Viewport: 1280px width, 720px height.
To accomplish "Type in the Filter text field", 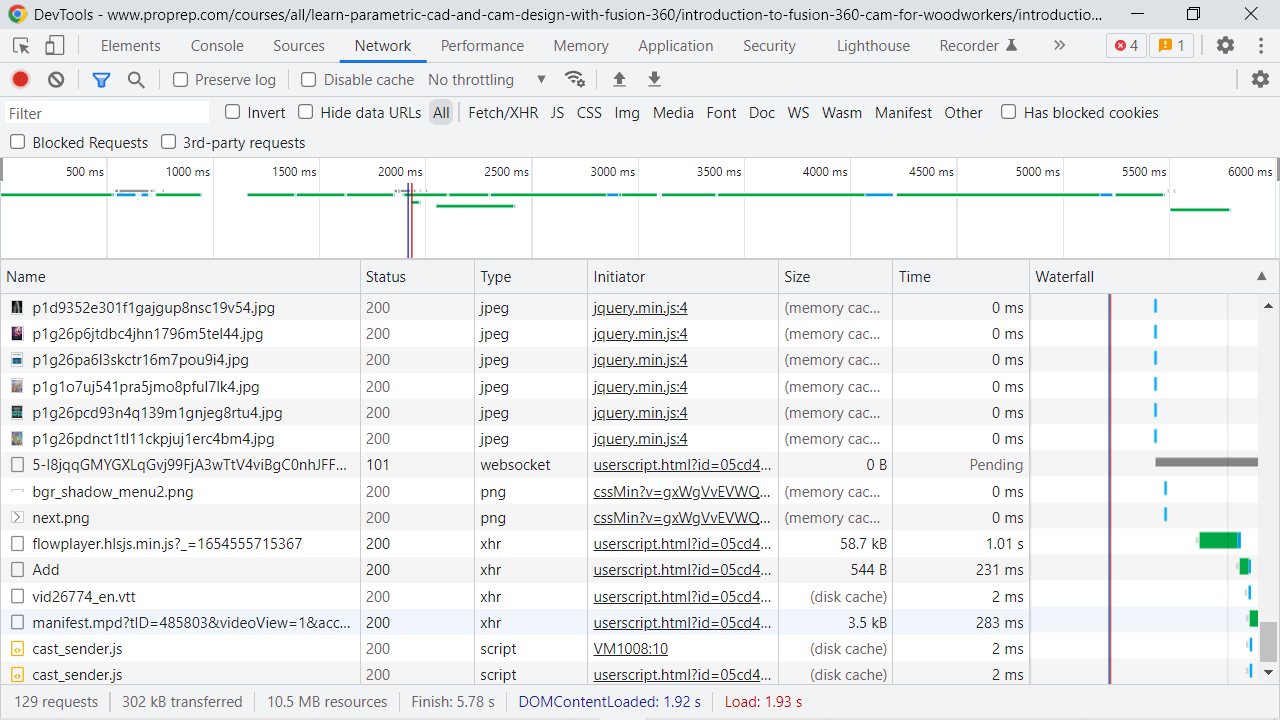I will (x=108, y=113).
